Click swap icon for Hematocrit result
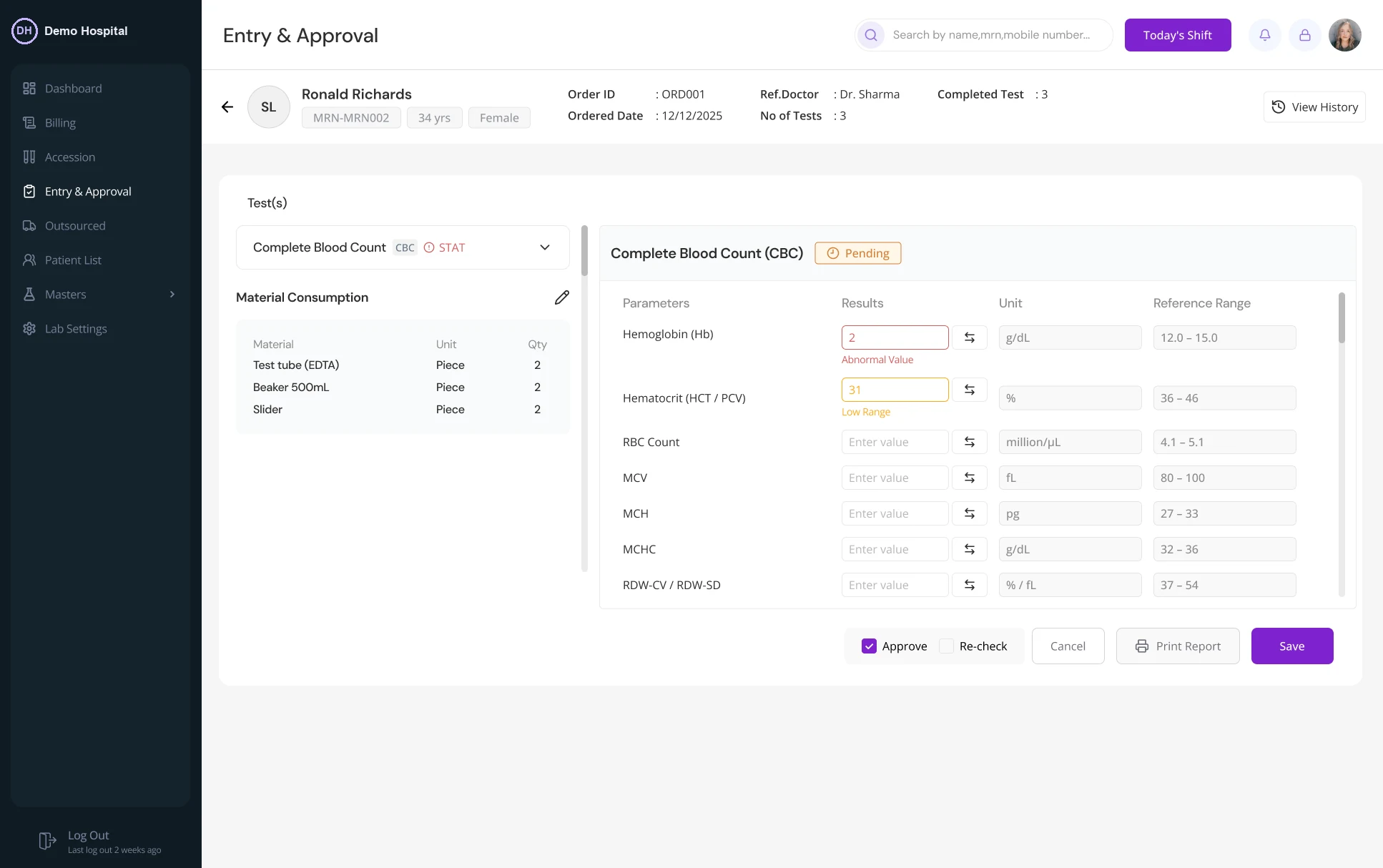This screenshot has height=868, width=1383. tap(970, 390)
